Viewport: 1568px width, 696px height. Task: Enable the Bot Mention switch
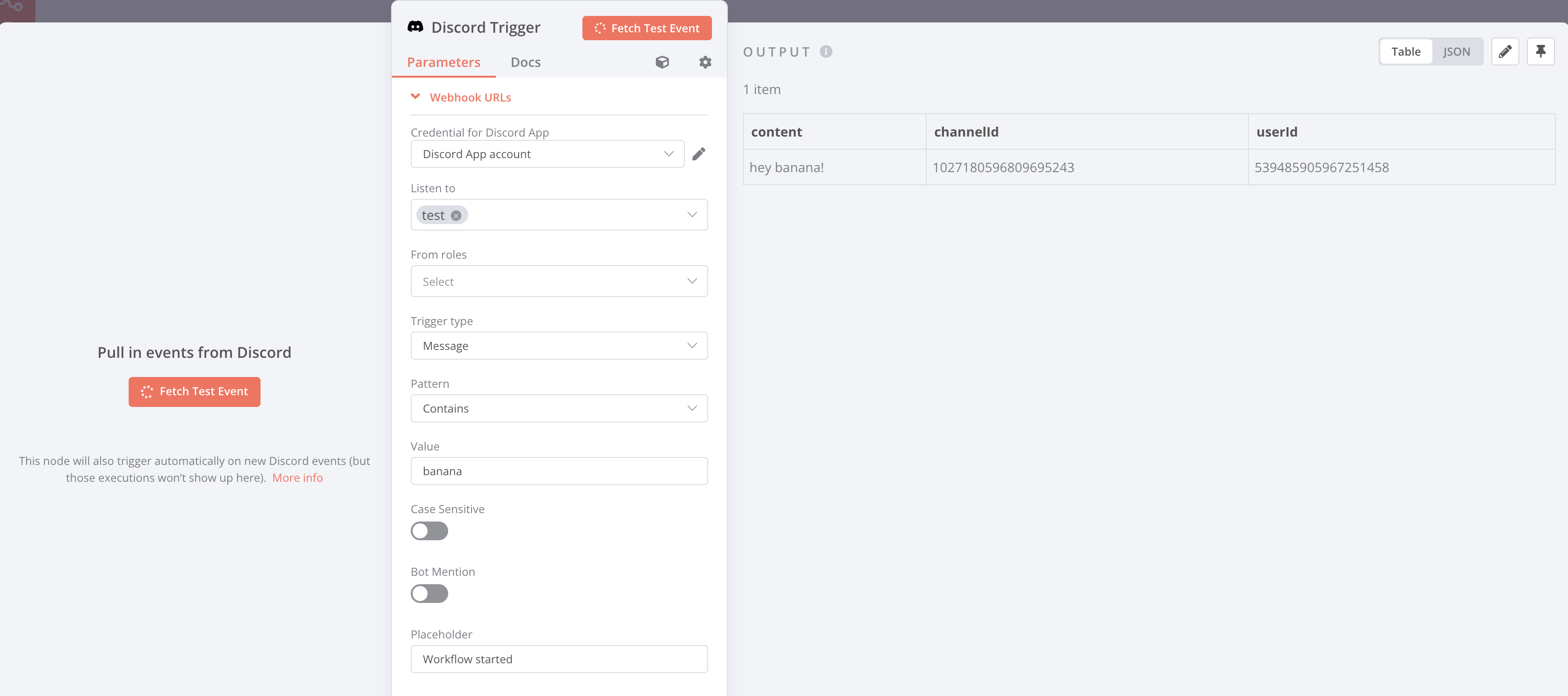429,593
